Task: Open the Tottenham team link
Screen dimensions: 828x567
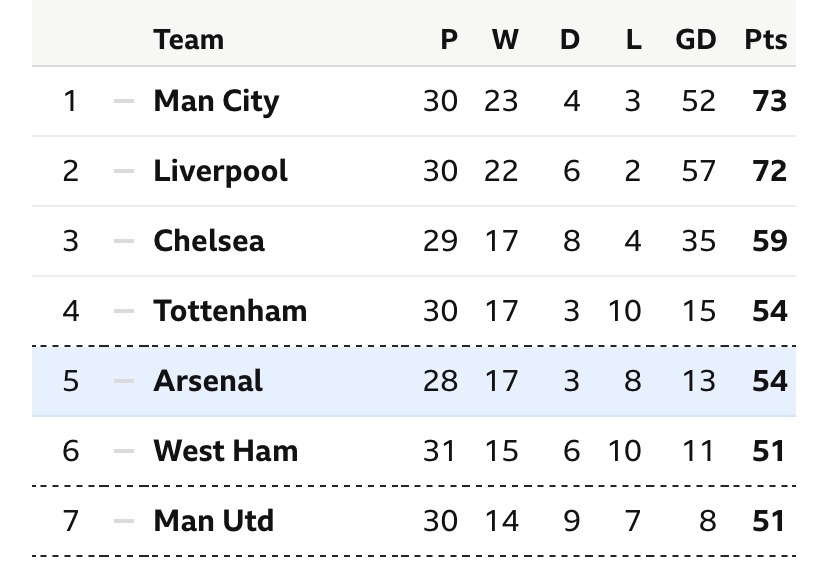Action: (230, 311)
